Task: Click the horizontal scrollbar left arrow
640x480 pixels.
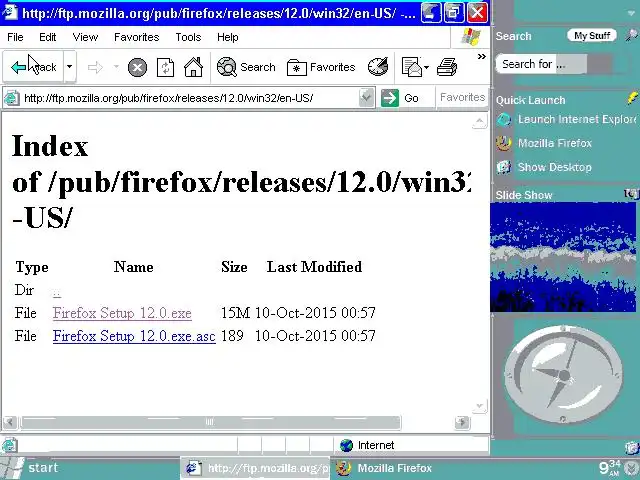Action: point(10,422)
